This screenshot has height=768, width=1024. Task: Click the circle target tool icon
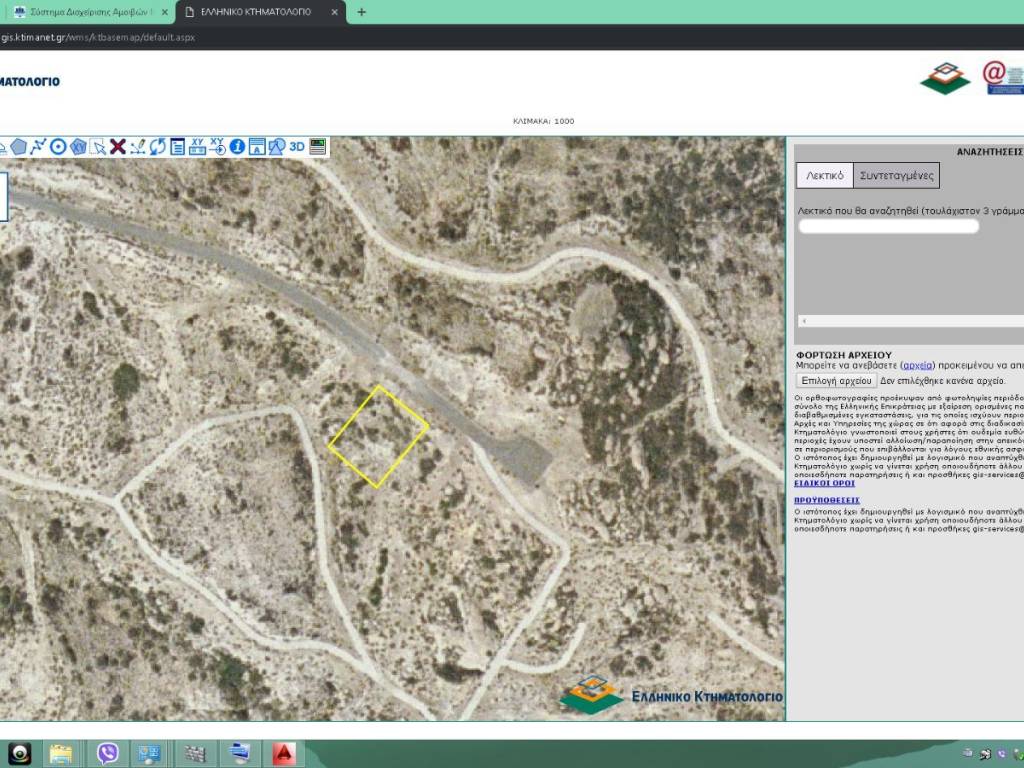(58, 147)
